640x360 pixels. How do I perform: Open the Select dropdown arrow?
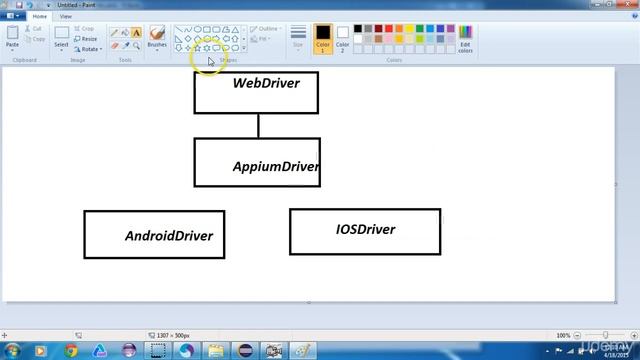61,50
